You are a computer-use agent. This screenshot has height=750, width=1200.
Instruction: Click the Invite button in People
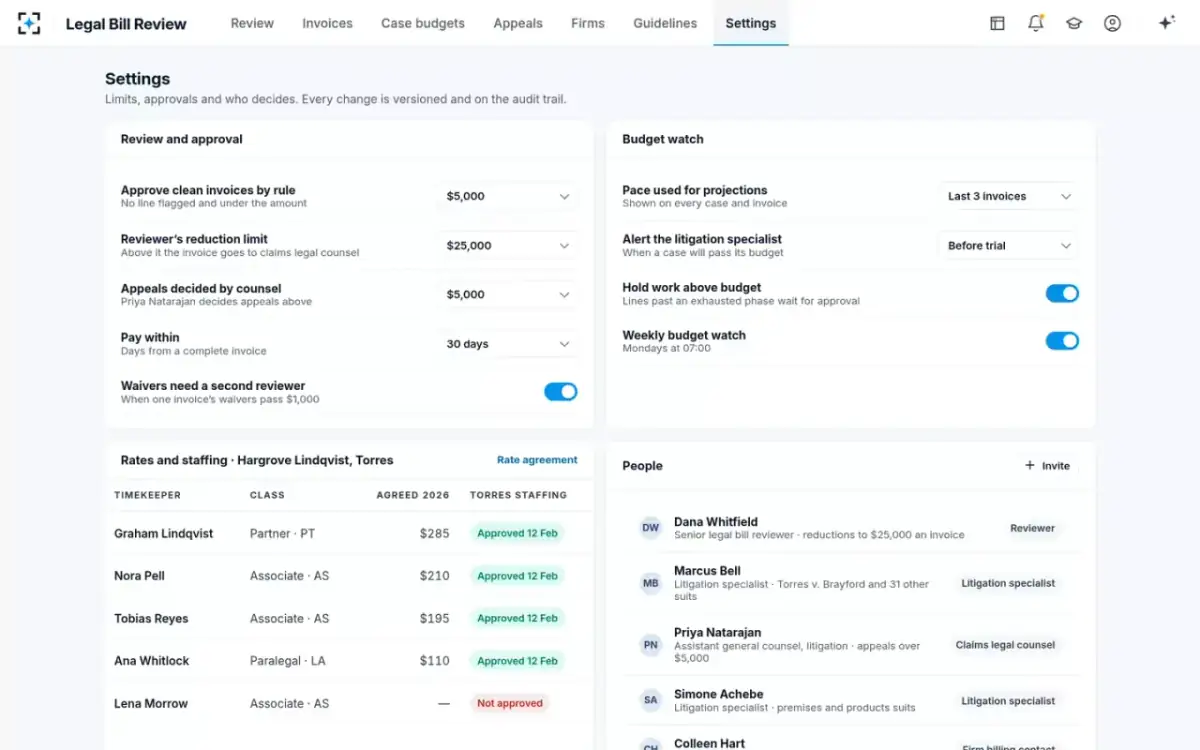(x=1047, y=466)
